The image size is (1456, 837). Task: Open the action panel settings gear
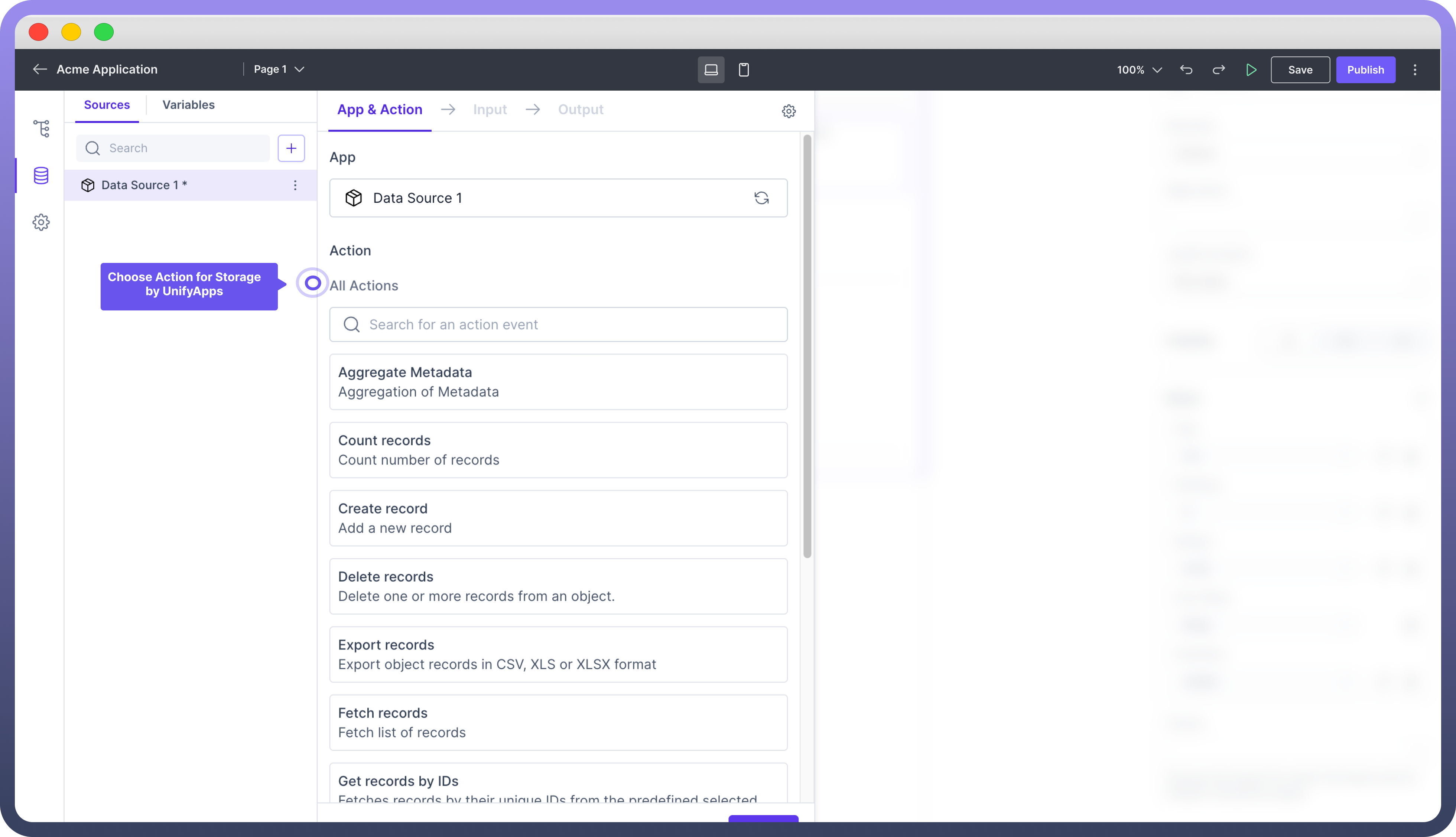789,111
